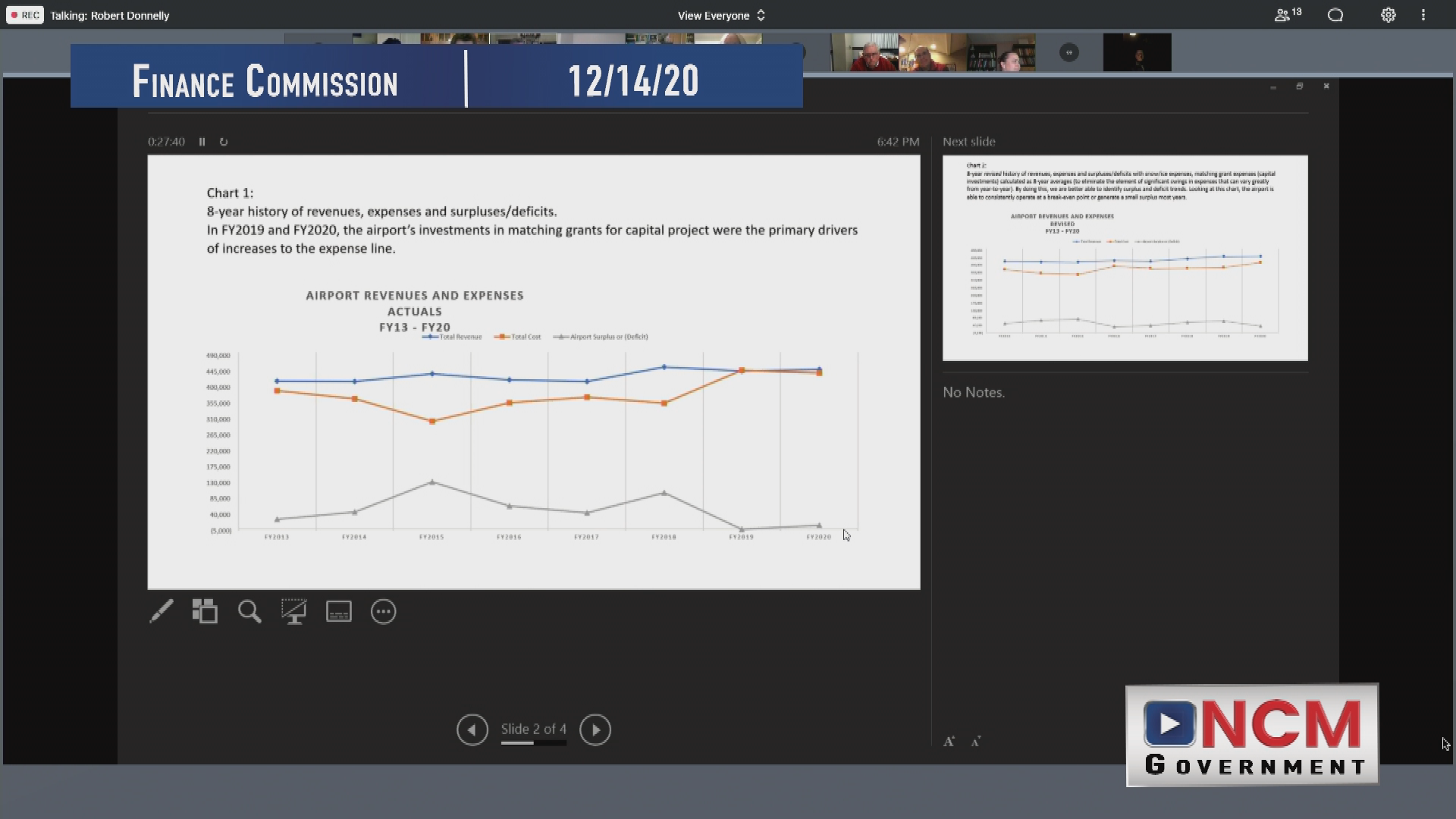The image size is (1456, 819).
Task: Open the vertical three-dot more menu
Action: (x=1423, y=15)
